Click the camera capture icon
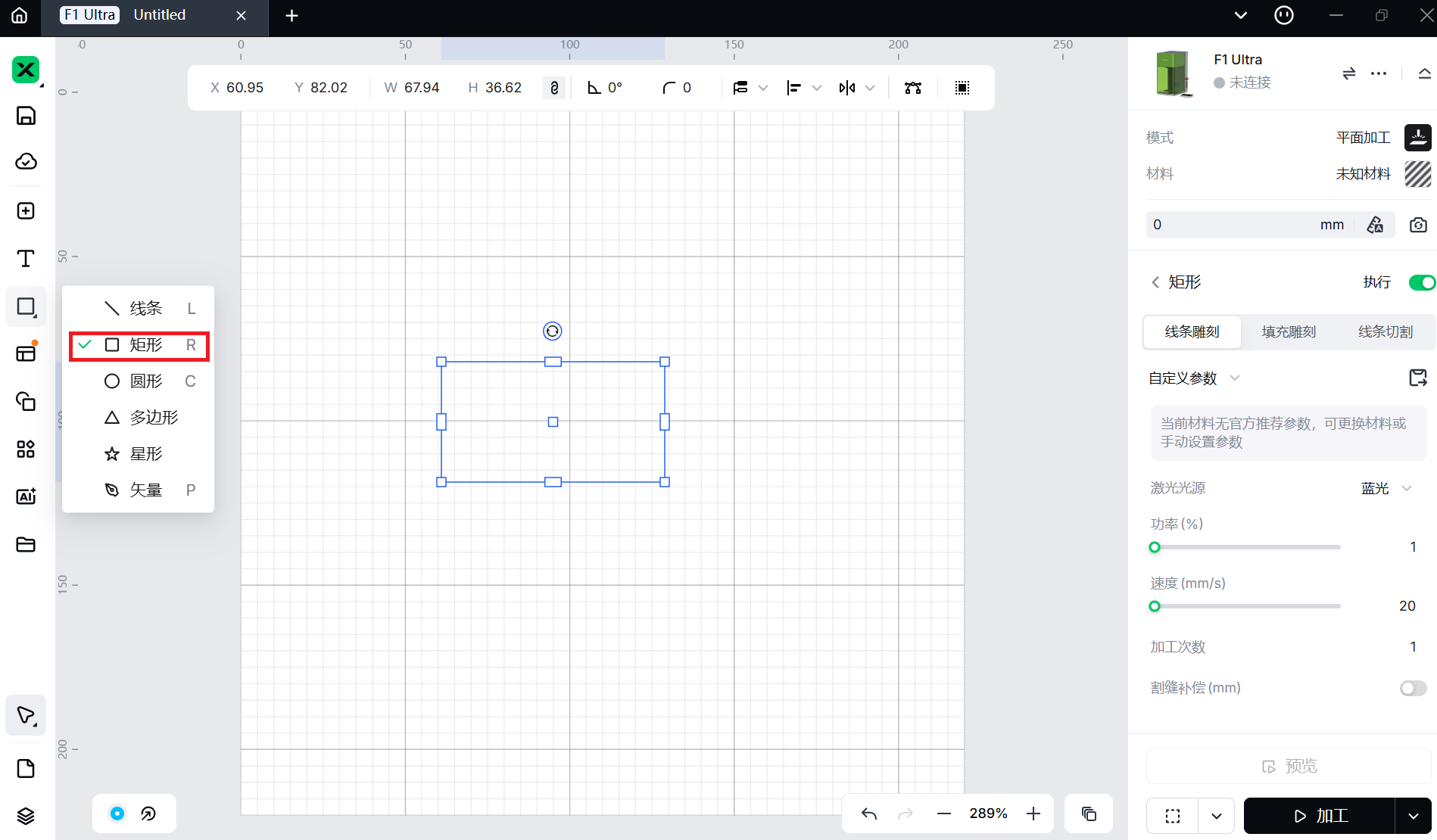 [1418, 225]
